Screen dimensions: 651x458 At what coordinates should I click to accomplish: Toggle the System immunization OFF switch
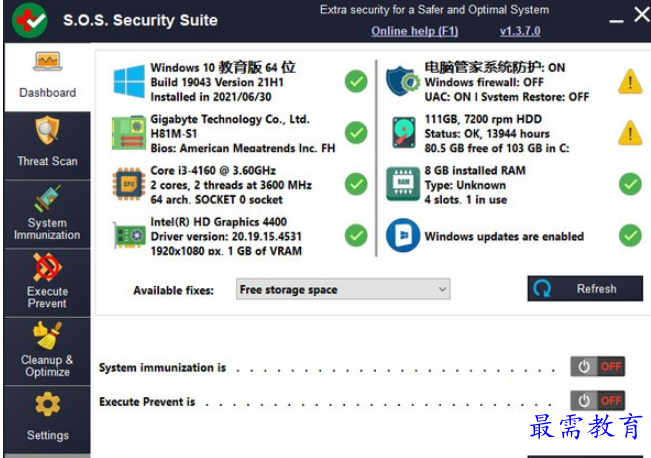click(x=598, y=367)
